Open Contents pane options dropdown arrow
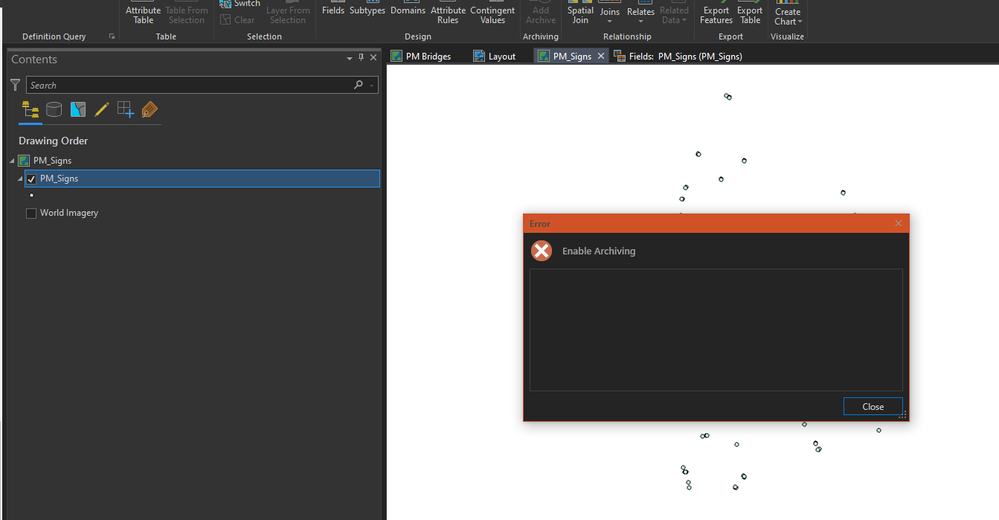The width and height of the screenshot is (999, 520). click(x=349, y=58)
